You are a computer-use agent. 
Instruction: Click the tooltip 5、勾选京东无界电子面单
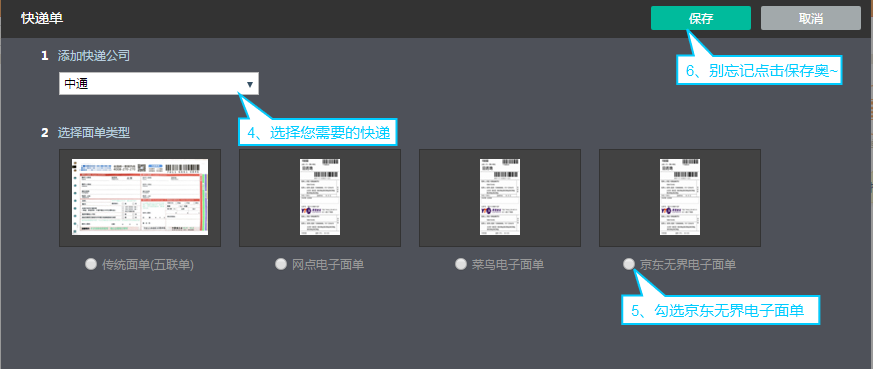722,311
